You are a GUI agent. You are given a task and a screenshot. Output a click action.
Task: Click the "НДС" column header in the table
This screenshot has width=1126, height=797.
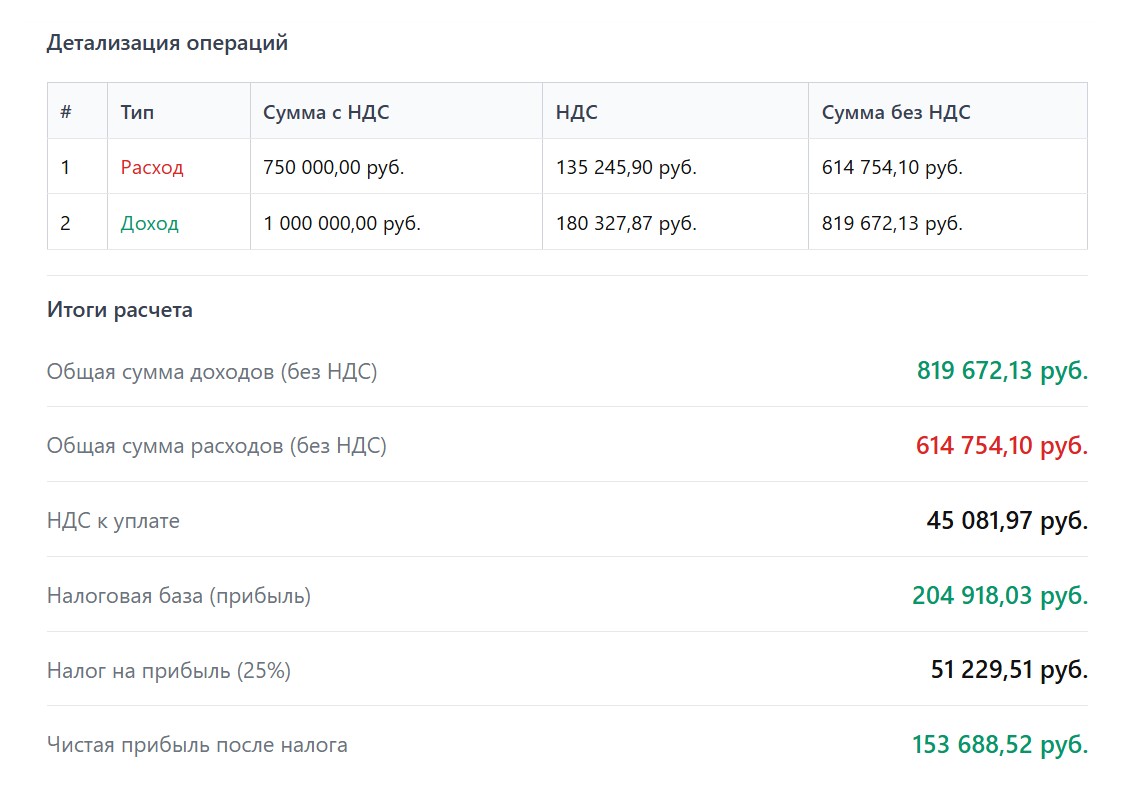coord(576,112)
